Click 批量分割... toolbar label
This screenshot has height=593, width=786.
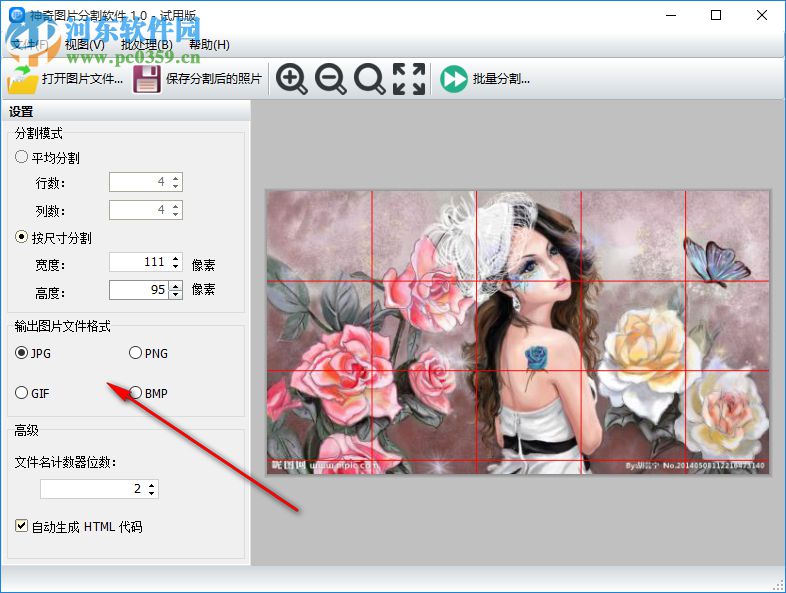click(501, 79)
